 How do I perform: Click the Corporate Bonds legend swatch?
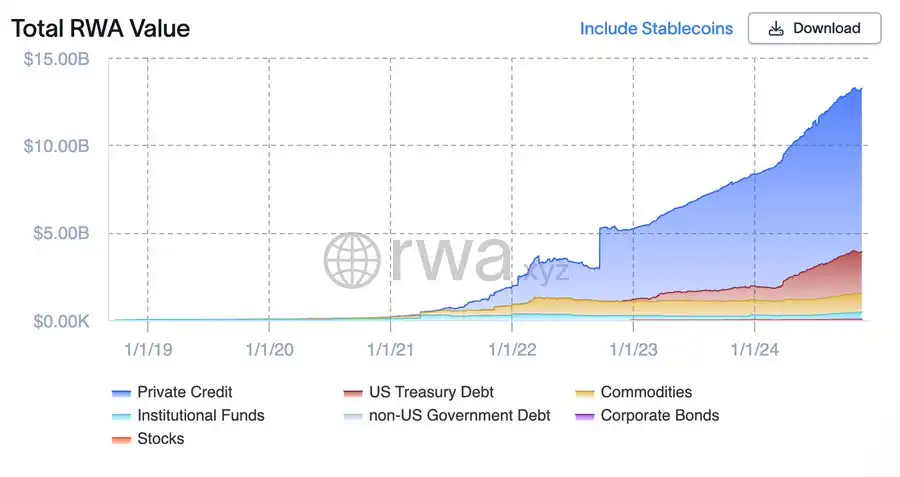point(585,416)
